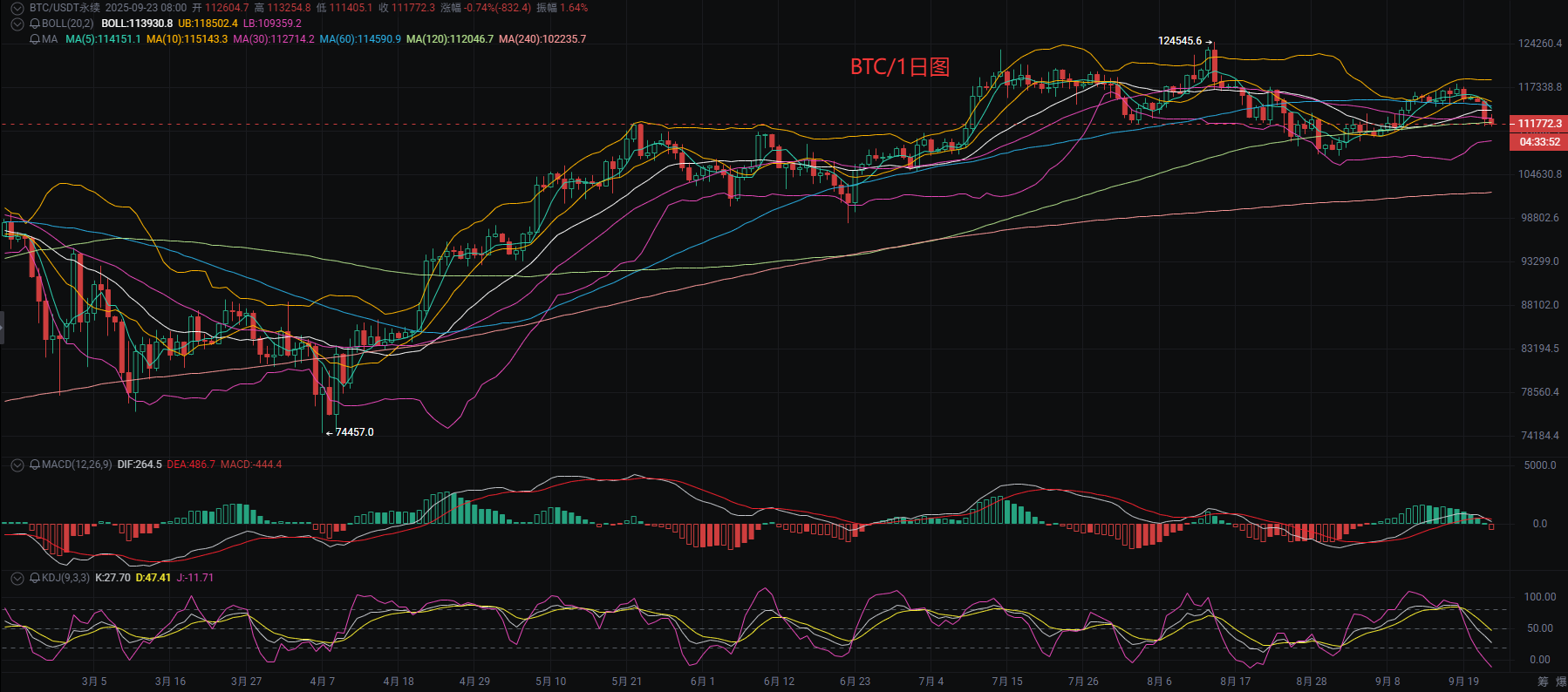Click the KDJ axis label 100.00
1568x692 pixels.
tap(1540, 597)
